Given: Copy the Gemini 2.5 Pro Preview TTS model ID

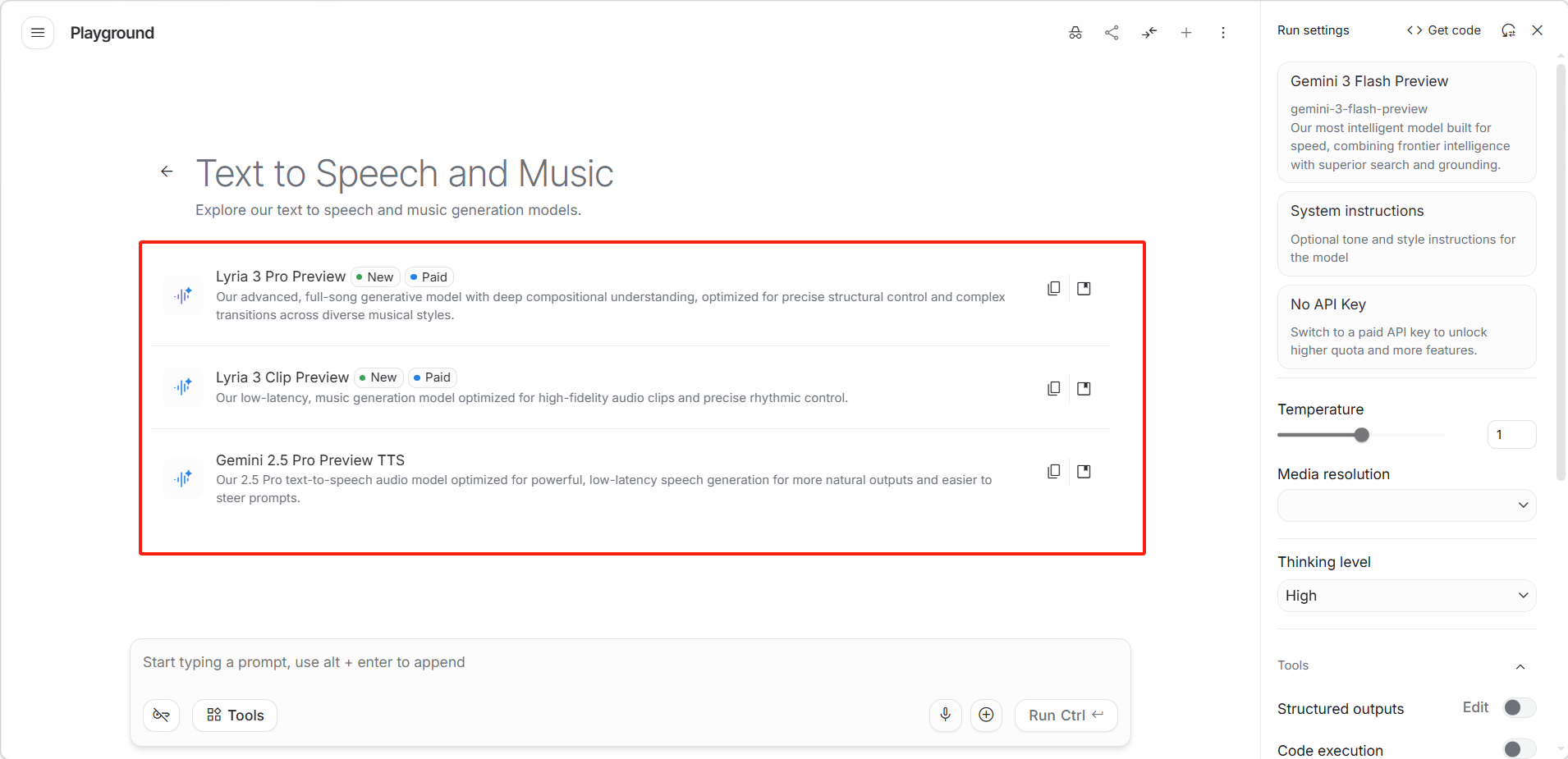Looking at the screenshot, I should [1054, 472].
